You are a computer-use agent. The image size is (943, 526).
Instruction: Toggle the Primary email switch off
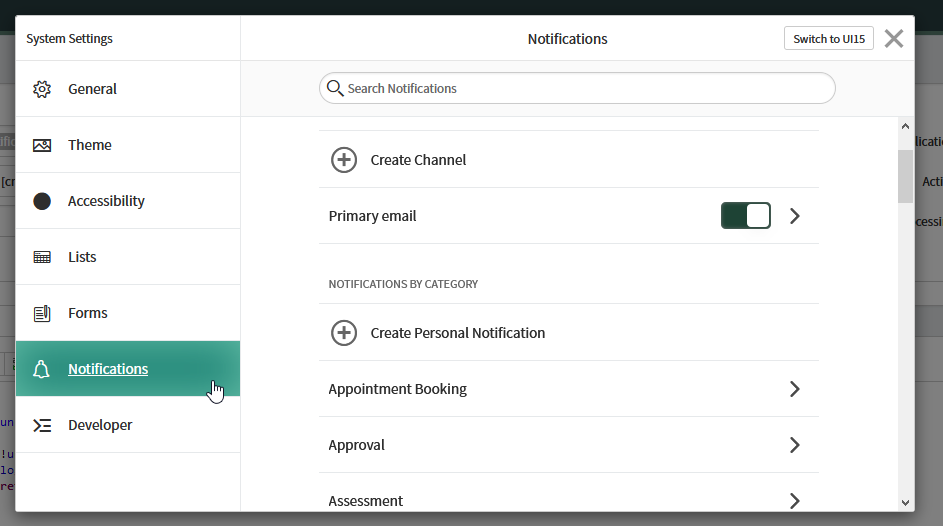coord(746,216)
